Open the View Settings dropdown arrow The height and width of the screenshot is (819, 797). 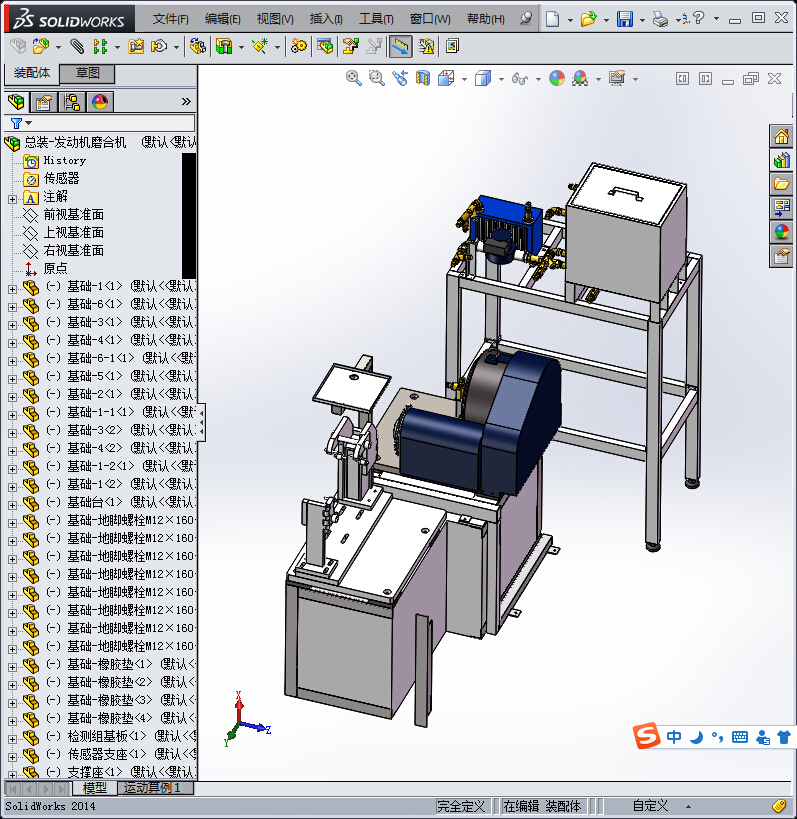point(635,79)
